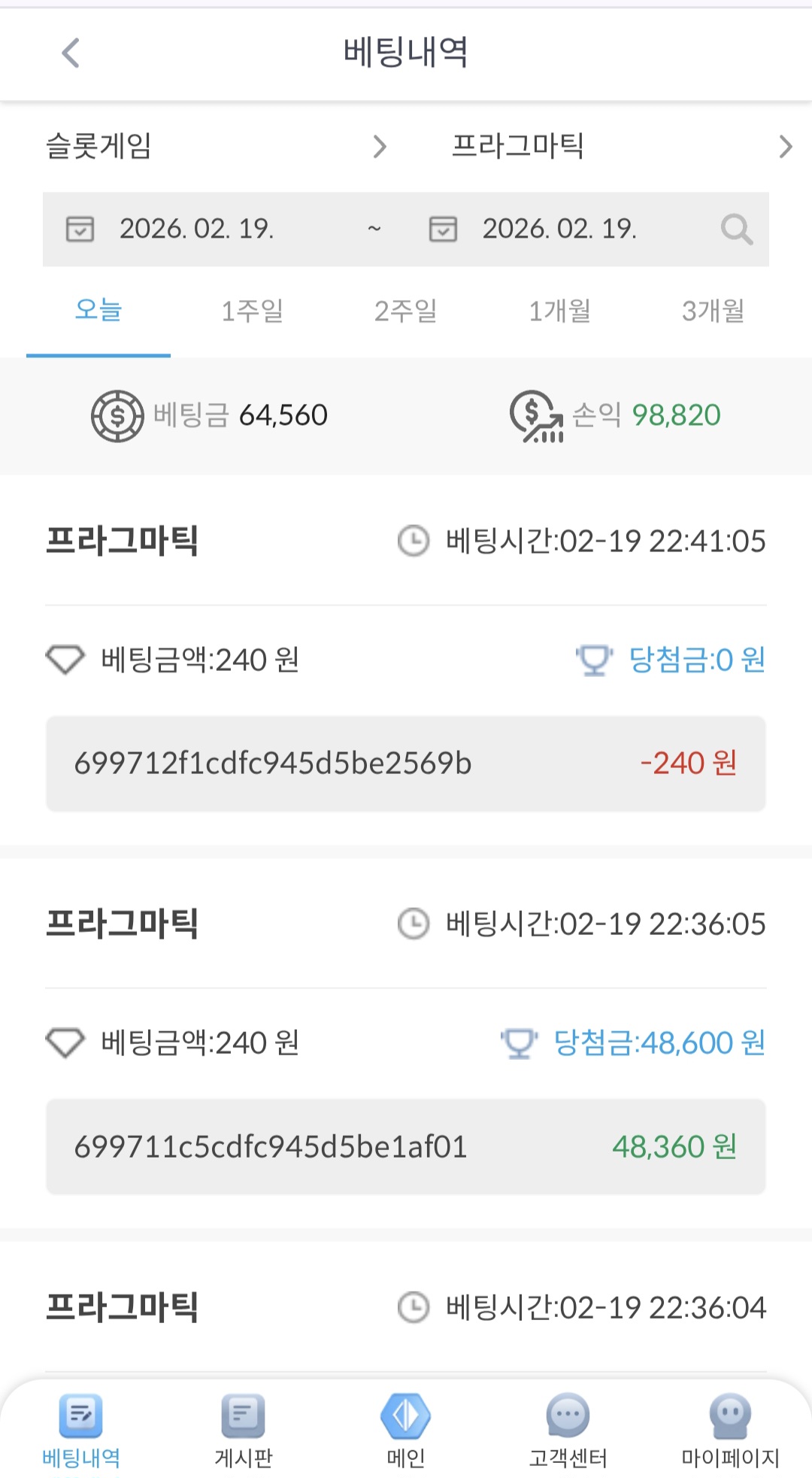This screenshot has height=1478, width=812.
Task: Tap 베팅내역 bottom navigation icon
Action: click(81, 1415)
